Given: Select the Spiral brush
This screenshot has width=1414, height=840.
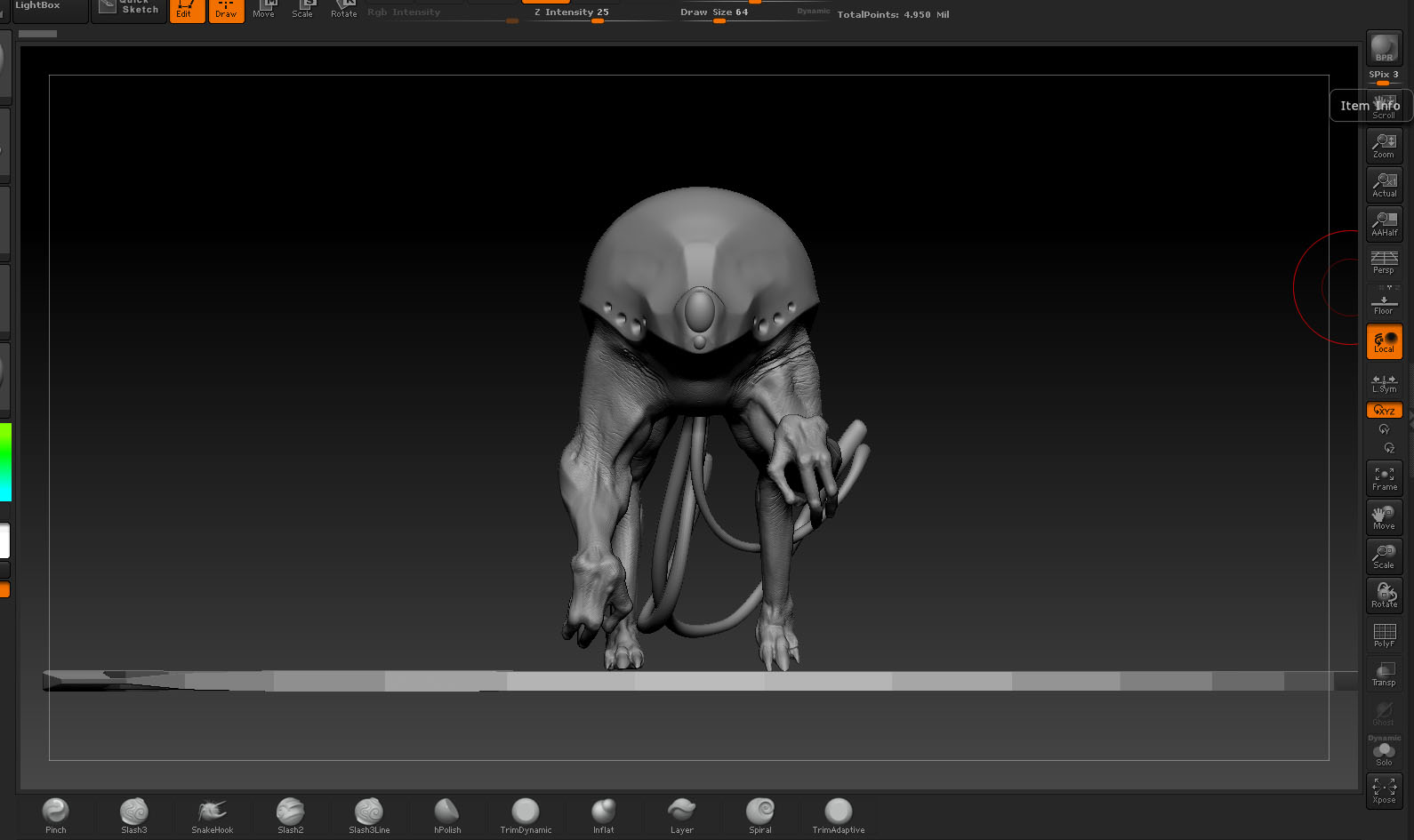Looking at the screenshot, I should click(x=760, y=816).
